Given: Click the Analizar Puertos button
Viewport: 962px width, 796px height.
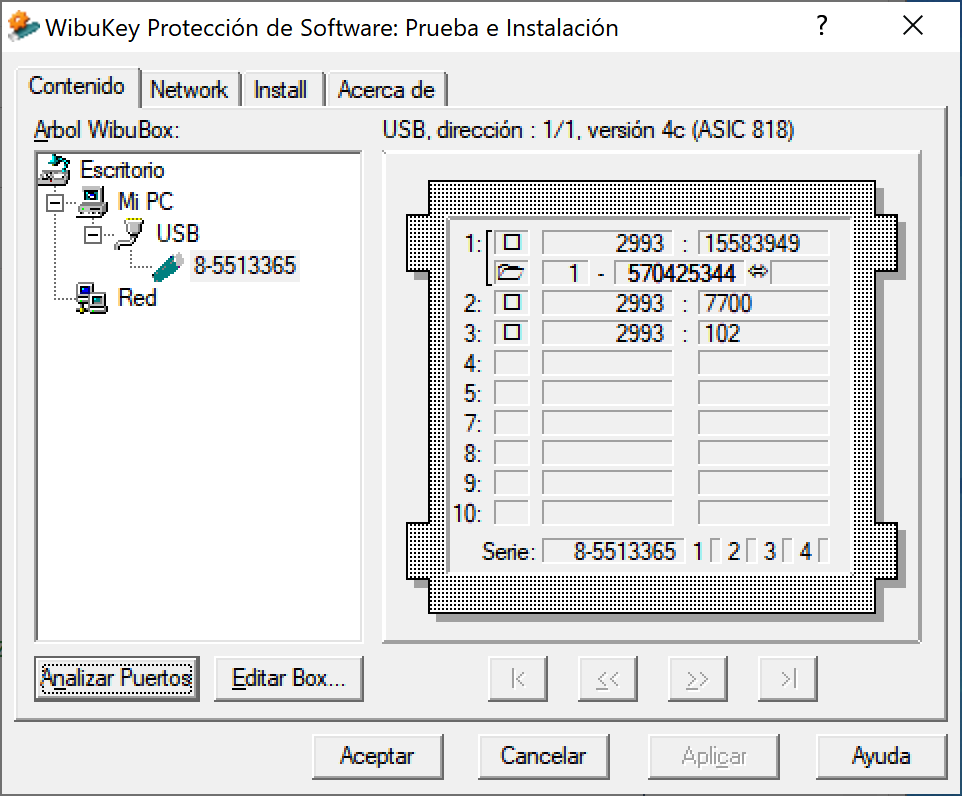Looking at the screenshot, I should tap(117, 678).
